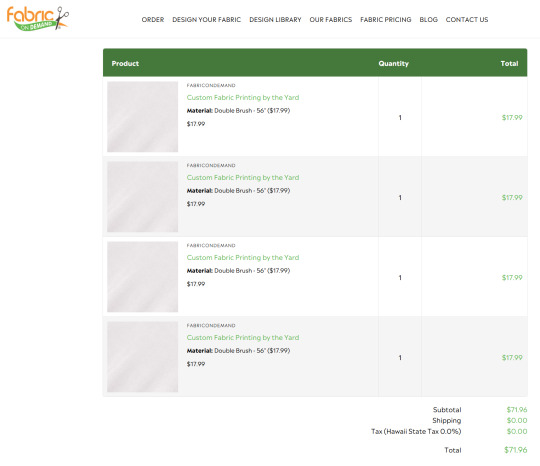Click the Shipping label
540x466 pixels.
(x=447, y=421)
